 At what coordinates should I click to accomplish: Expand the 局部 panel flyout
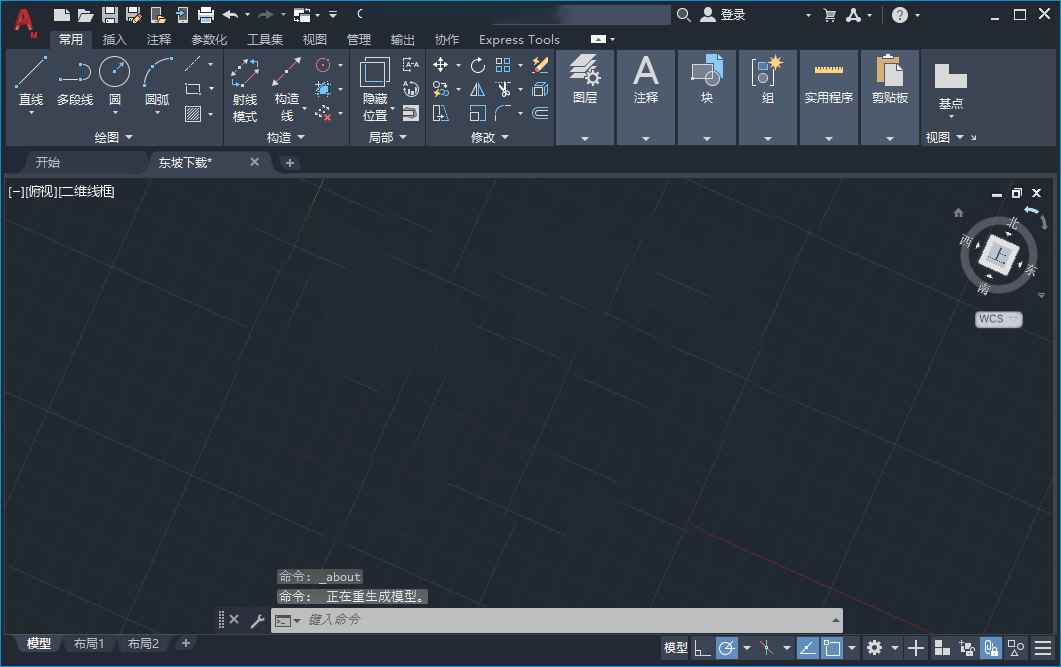[x=387, y=137]
